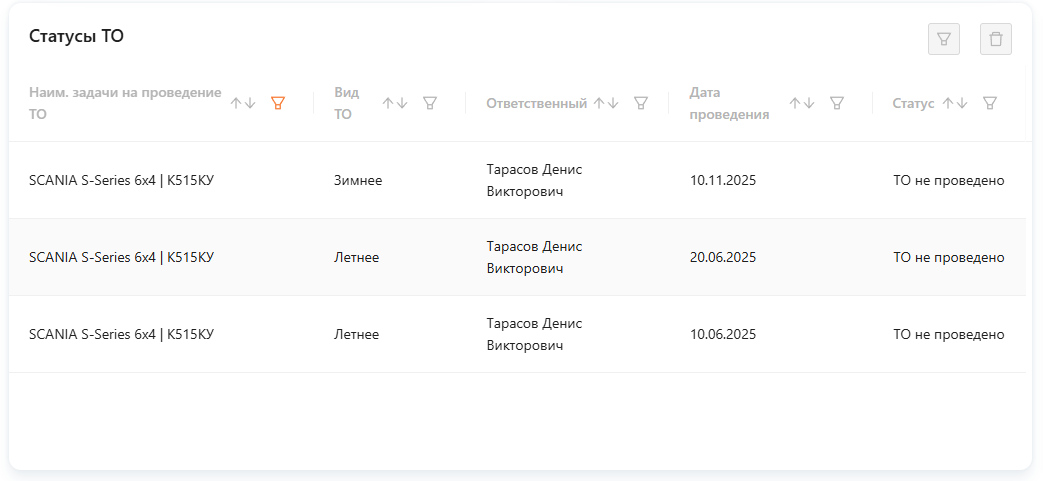Select the row dated 20.06.2025
Image resolution: width=1043 pixels, height=481 pixels.
pyautogui.click(x=517, y=257)
